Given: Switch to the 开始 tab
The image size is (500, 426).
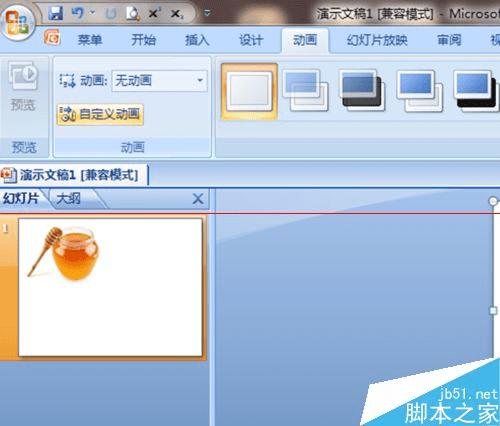Looking at the screenshot, I should (x=143, y=40).
